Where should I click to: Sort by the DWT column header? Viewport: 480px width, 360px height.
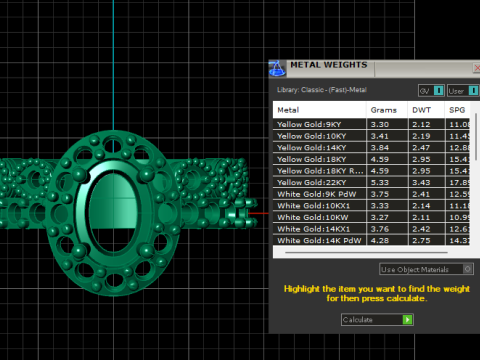[x=426, y=110]
